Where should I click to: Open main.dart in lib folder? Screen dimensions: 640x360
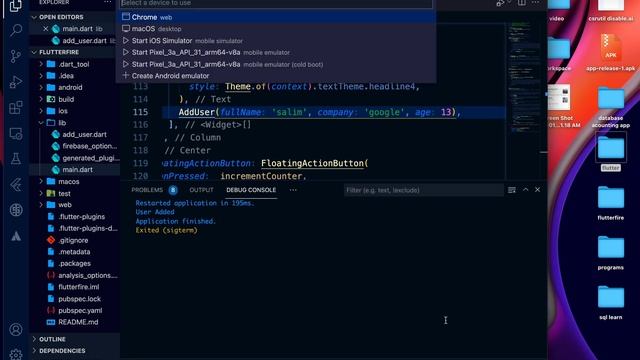pyautogui.click(x=79, y=170)
